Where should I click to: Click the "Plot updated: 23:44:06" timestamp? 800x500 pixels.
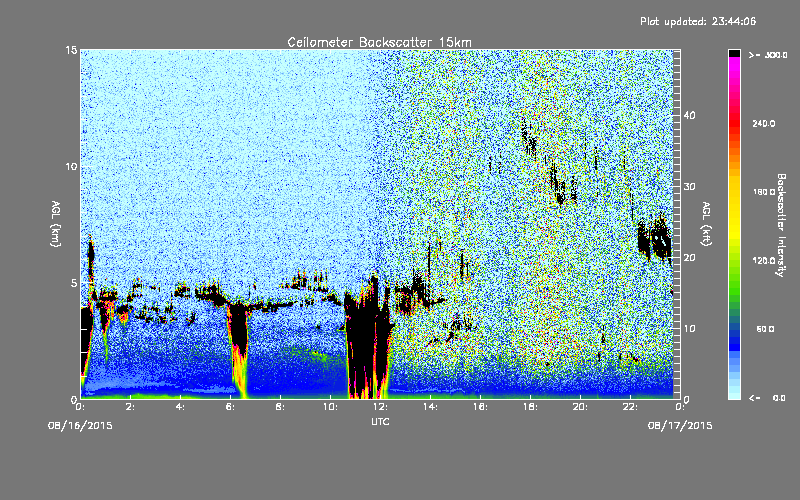click(x=698, y=21)
